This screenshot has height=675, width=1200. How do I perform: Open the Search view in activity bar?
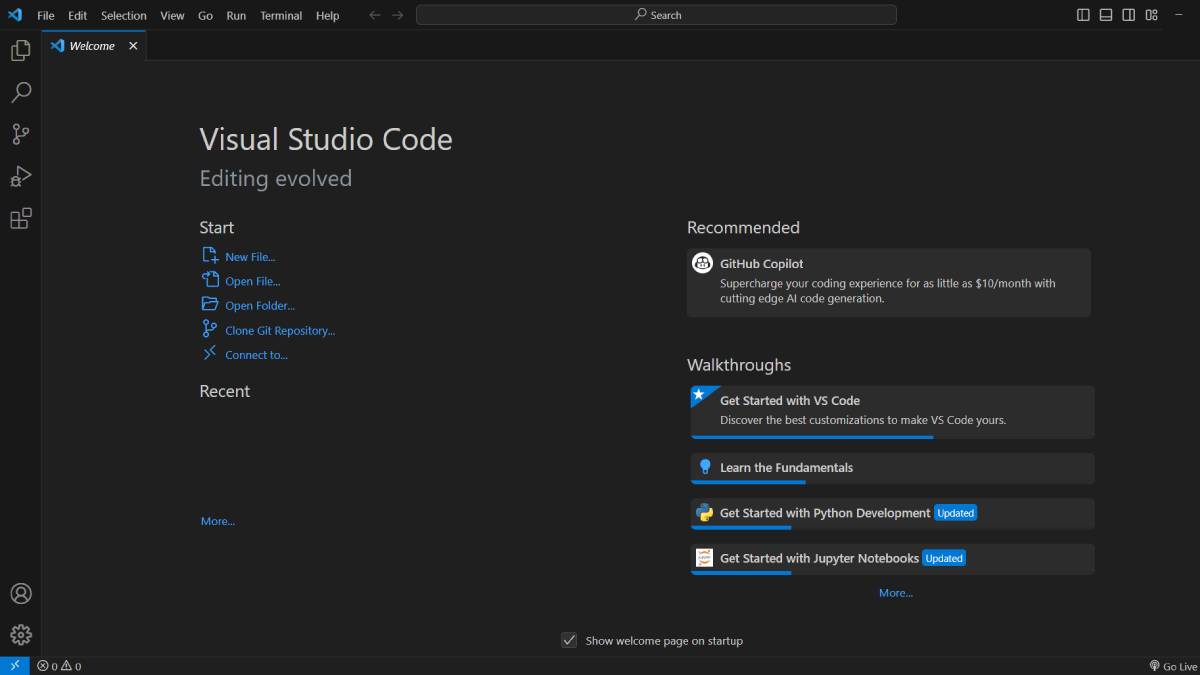tap(20, 93)
